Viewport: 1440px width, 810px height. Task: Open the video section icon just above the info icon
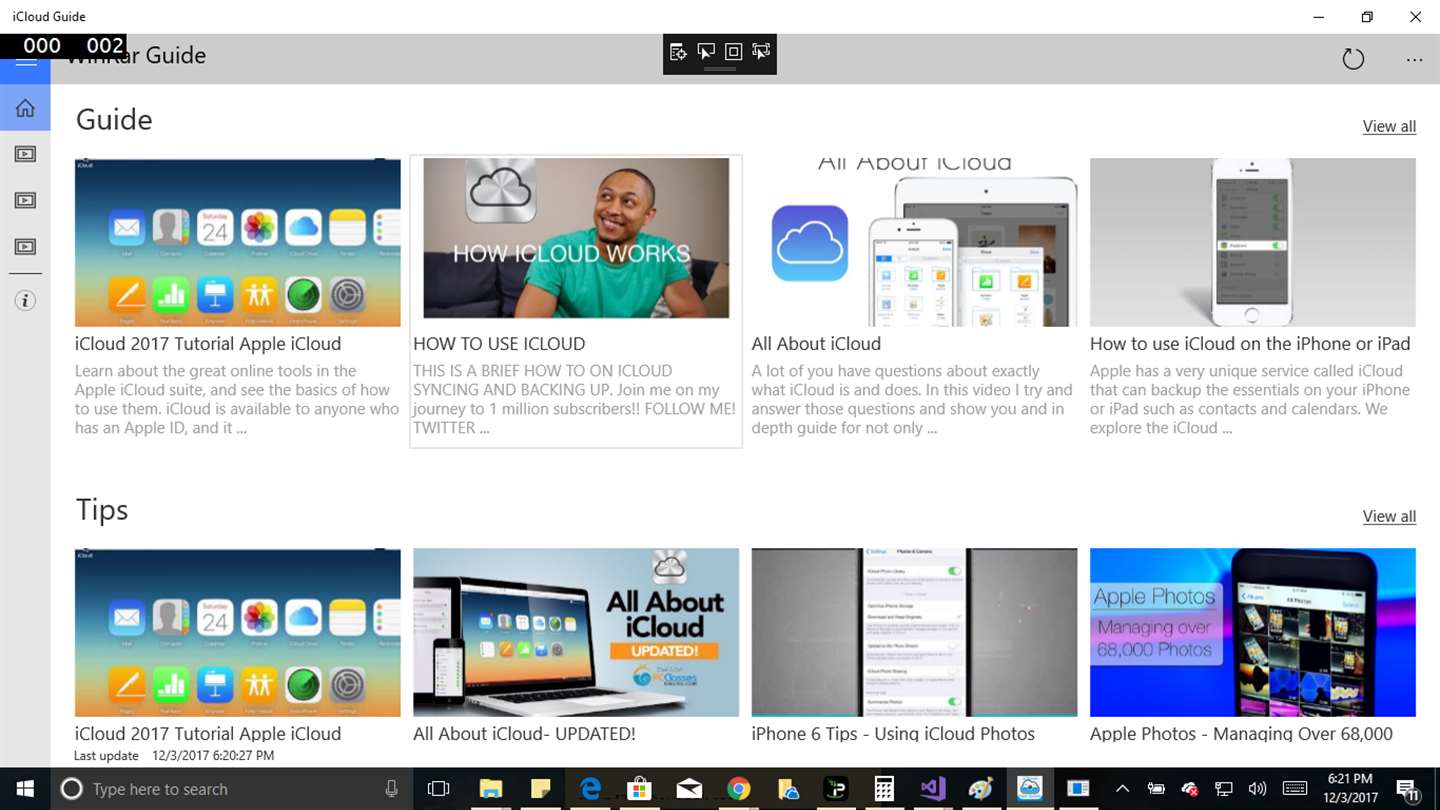tap(25, 246)
